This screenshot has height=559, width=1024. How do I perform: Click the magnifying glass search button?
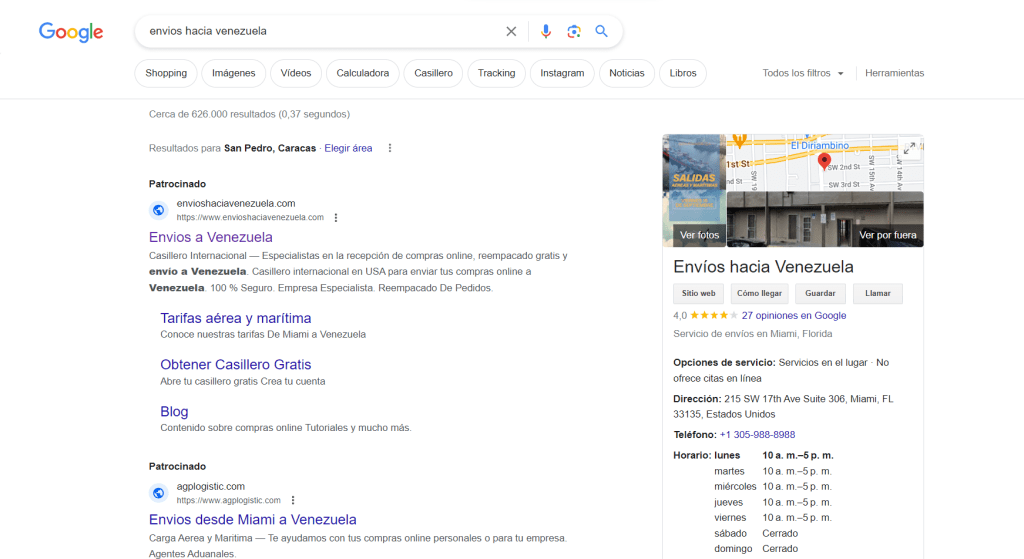point(601,31)
